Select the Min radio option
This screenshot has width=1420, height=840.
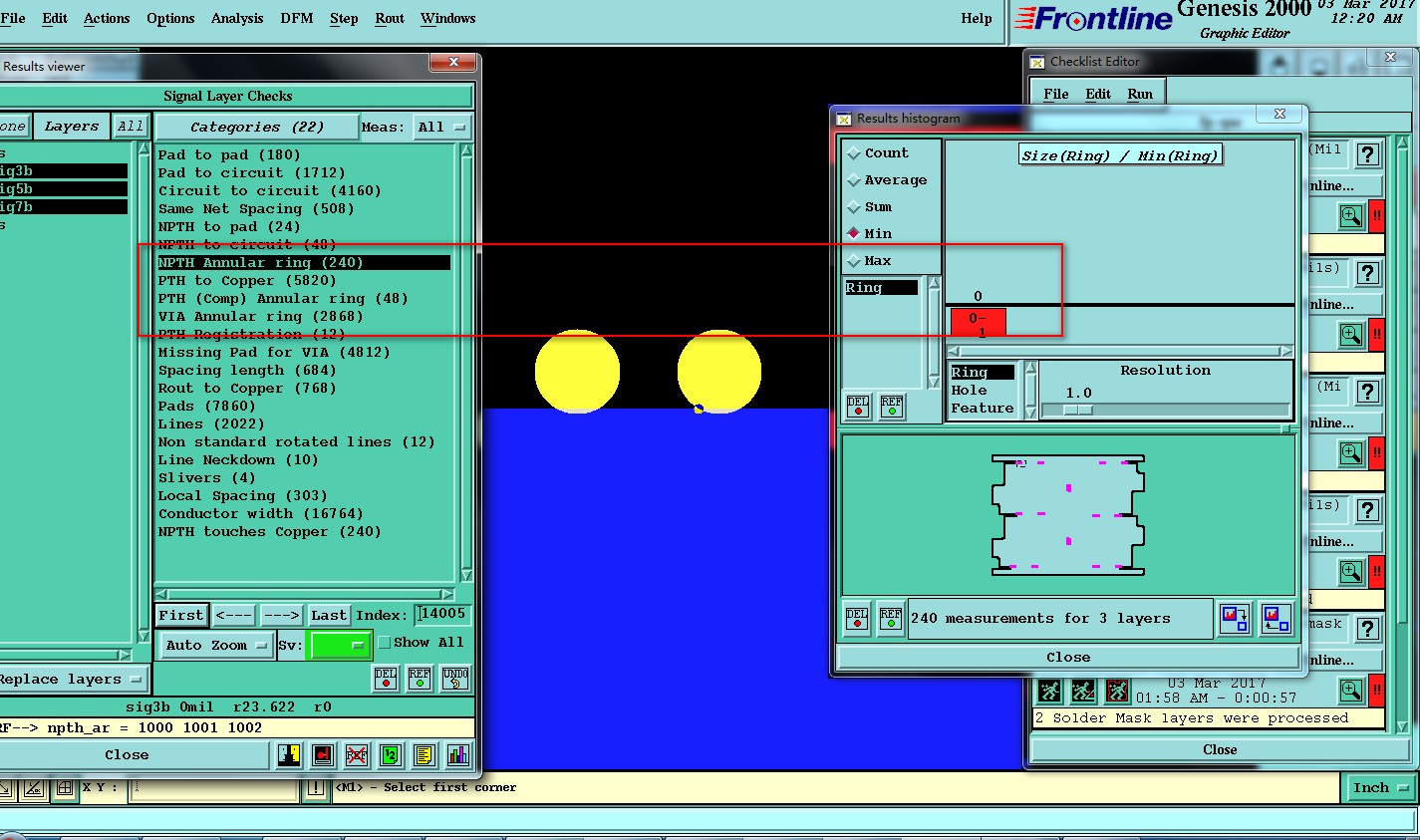click(869, 234)
